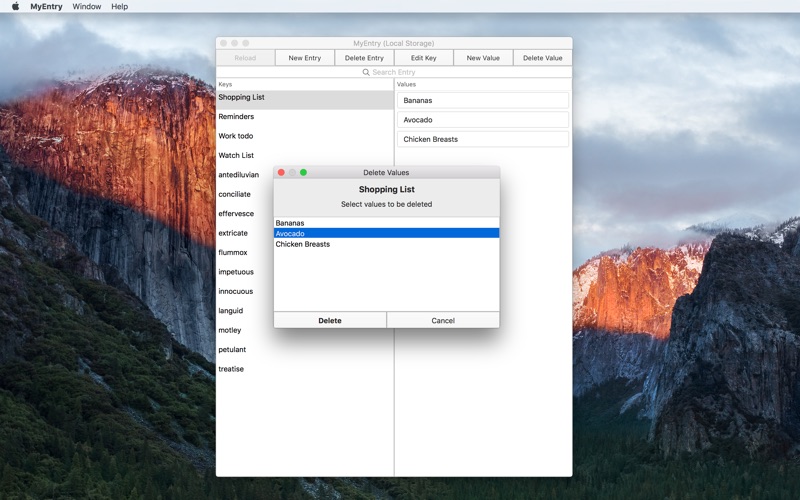Open the MyEntry application menu
Viewport: 800px width, 500px height.
(x=46, y=6)
